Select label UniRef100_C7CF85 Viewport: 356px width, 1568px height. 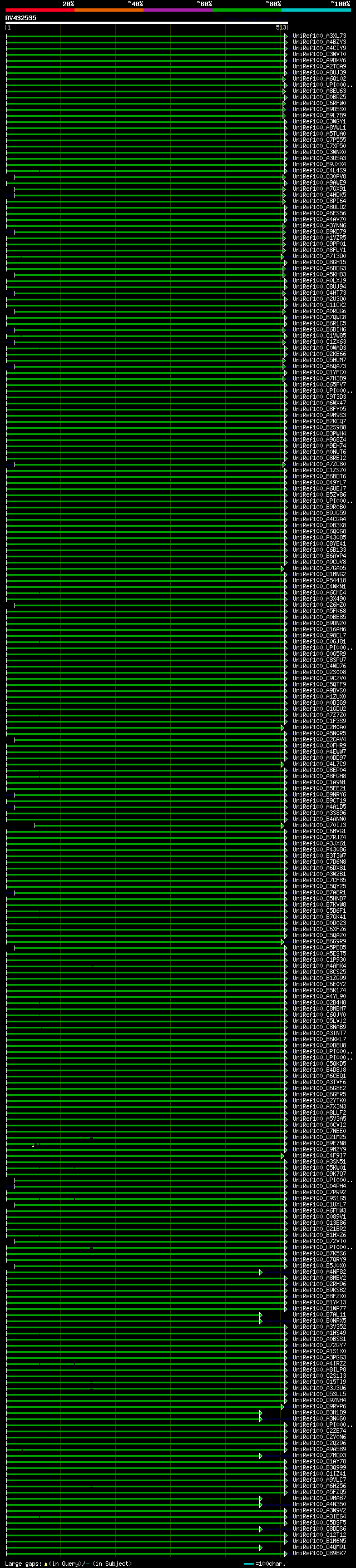pos(319,880)
